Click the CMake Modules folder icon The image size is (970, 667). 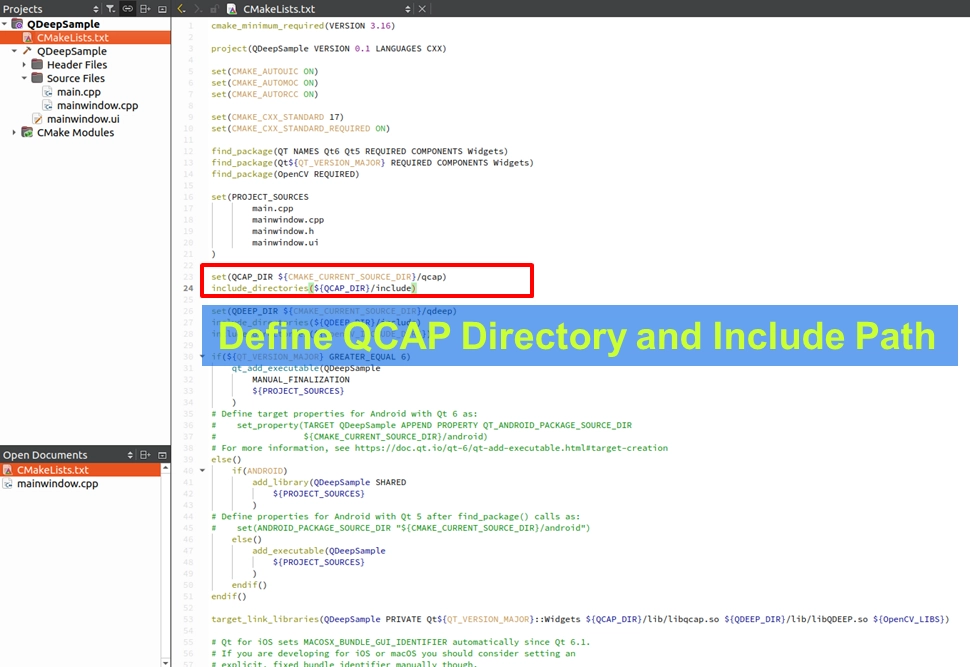(x=27, y=132)
